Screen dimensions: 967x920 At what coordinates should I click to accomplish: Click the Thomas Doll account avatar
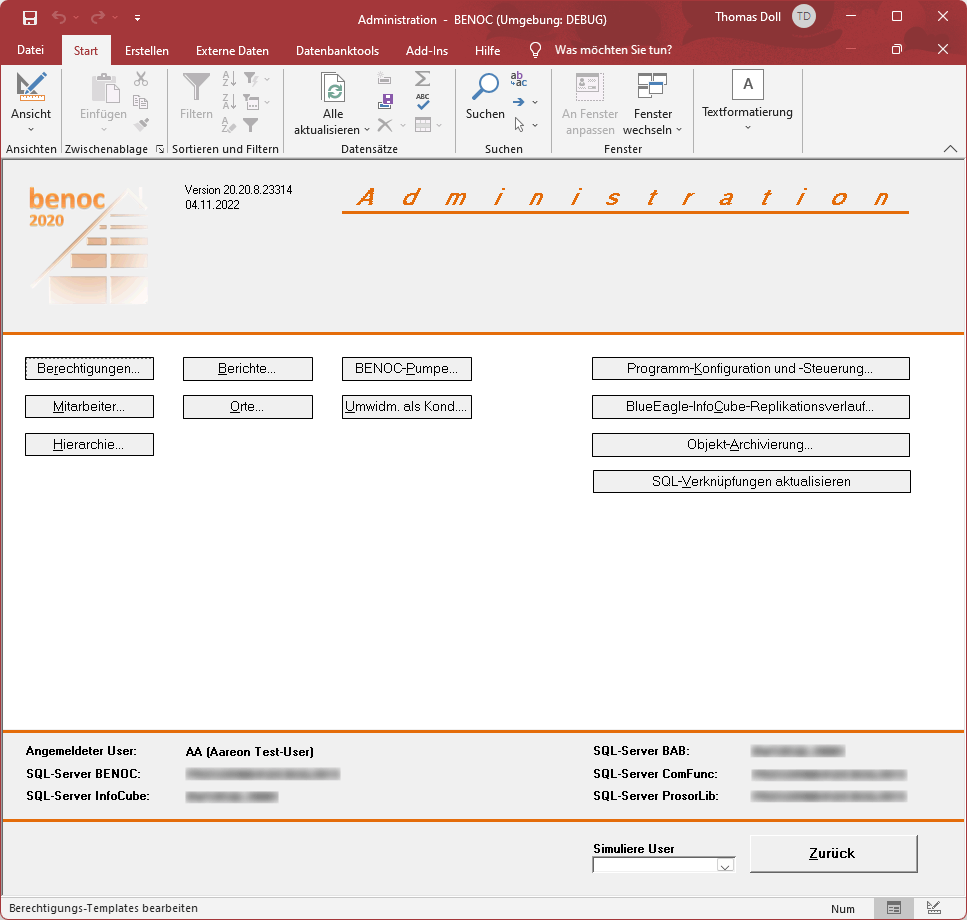[x=803, y=17]
